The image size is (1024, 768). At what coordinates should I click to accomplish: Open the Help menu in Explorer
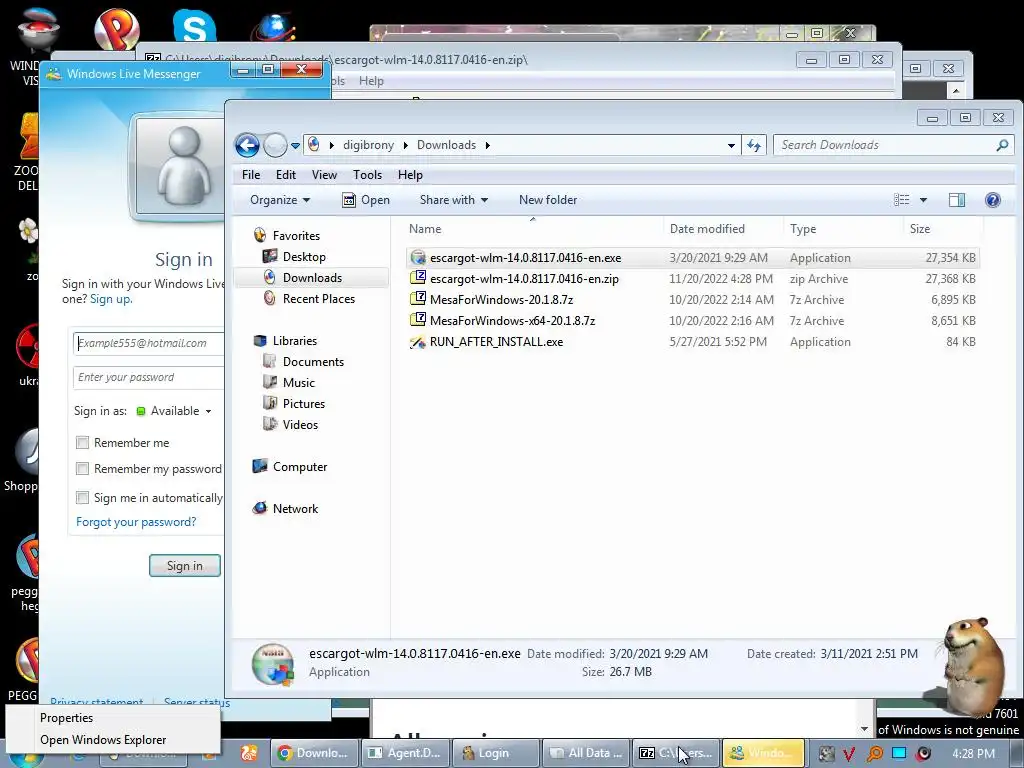pos(410,175)
